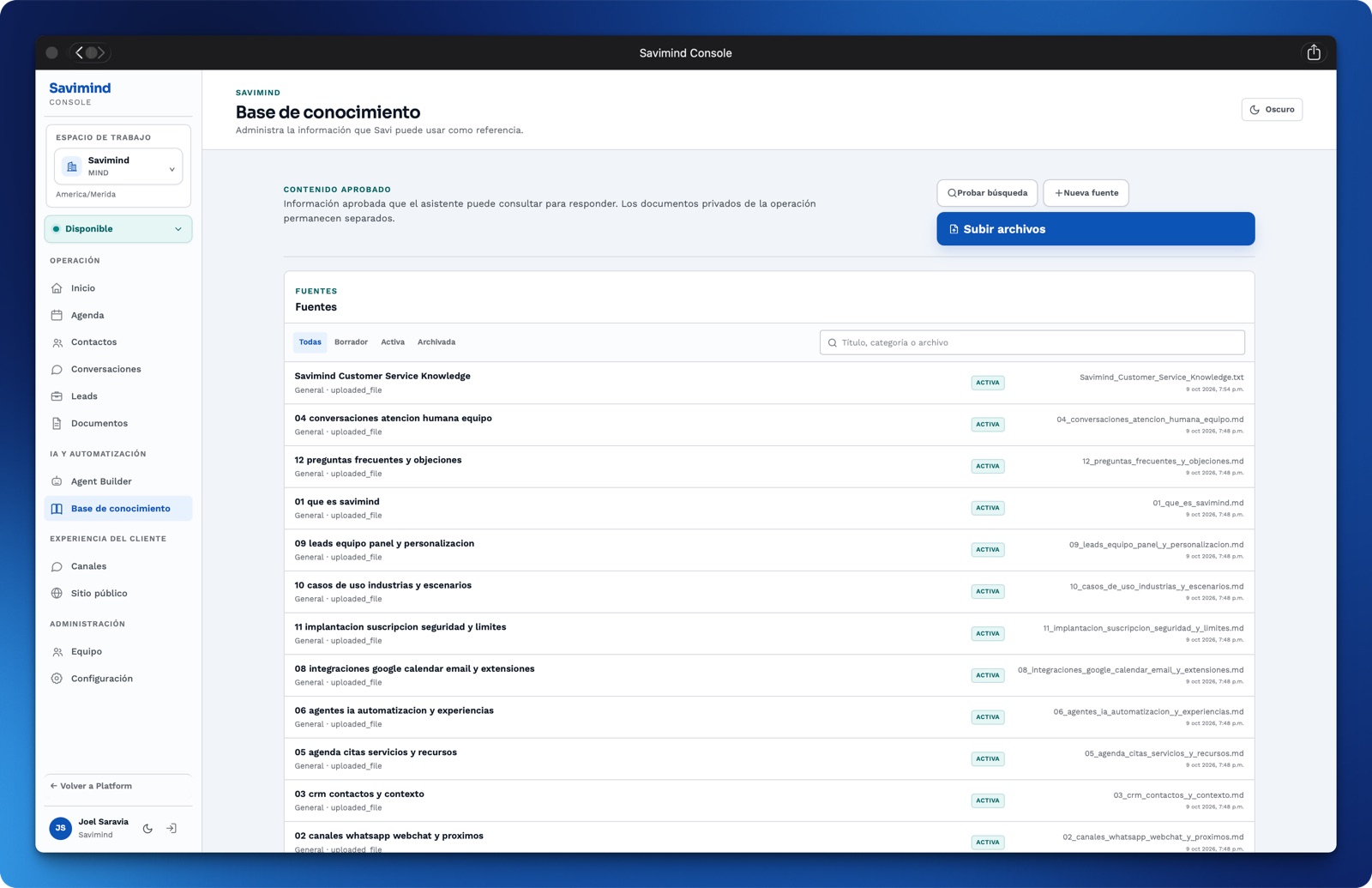Screen dimensions: 1372x888
Task: Filter sources by Borrador
Action: click(351, 342)
